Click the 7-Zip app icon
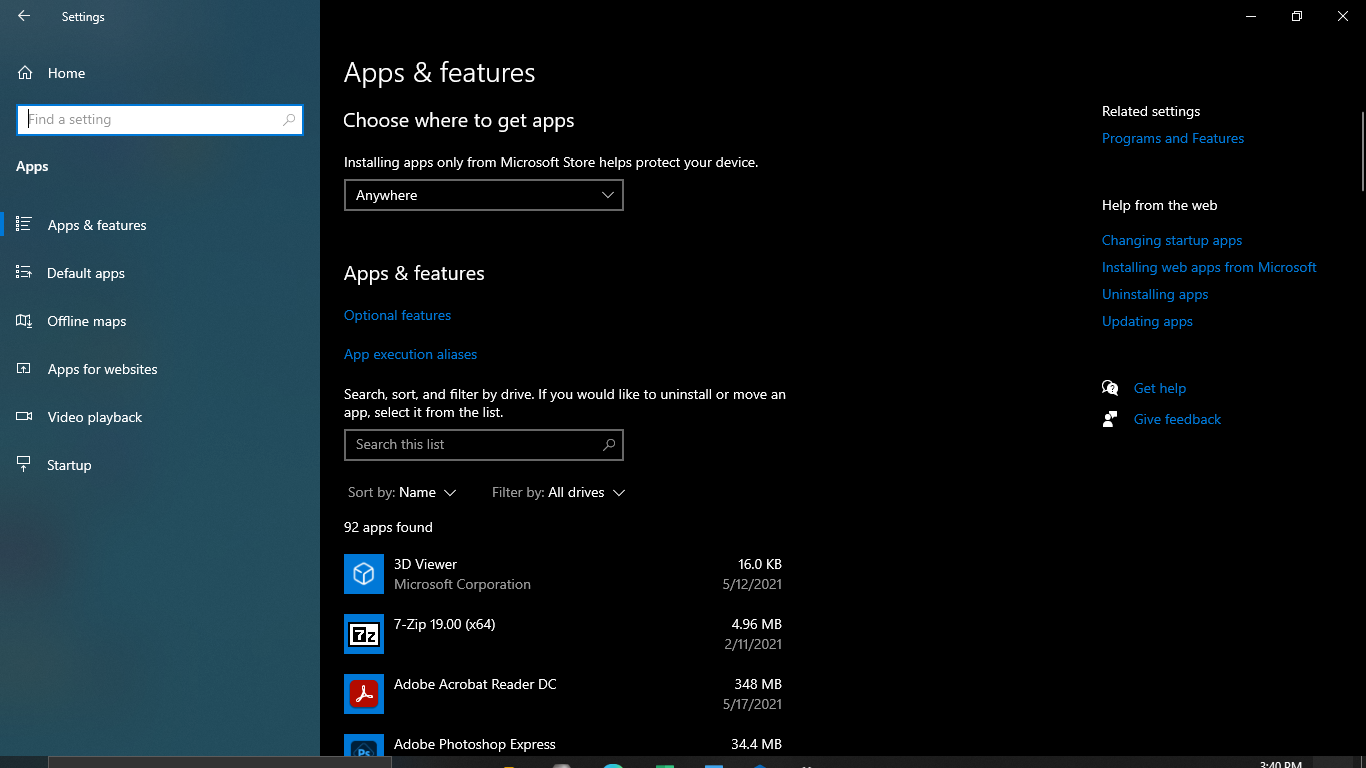The image size is (1366, 768). [364, 634]
